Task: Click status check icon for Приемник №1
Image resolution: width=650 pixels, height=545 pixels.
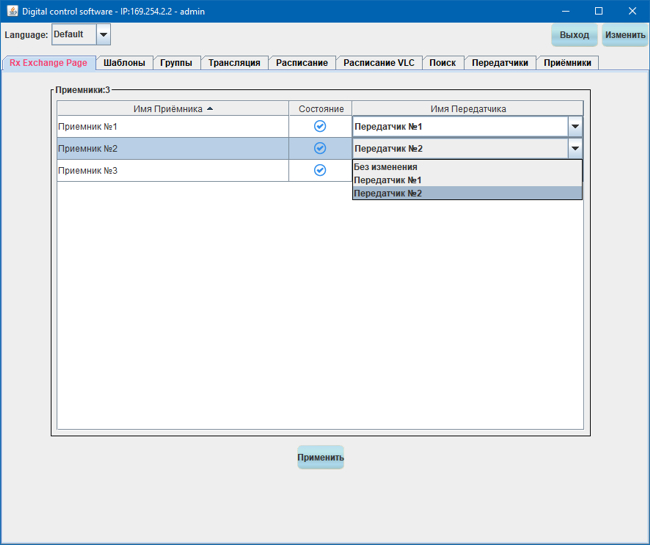Action: click(x=320, y=127)
